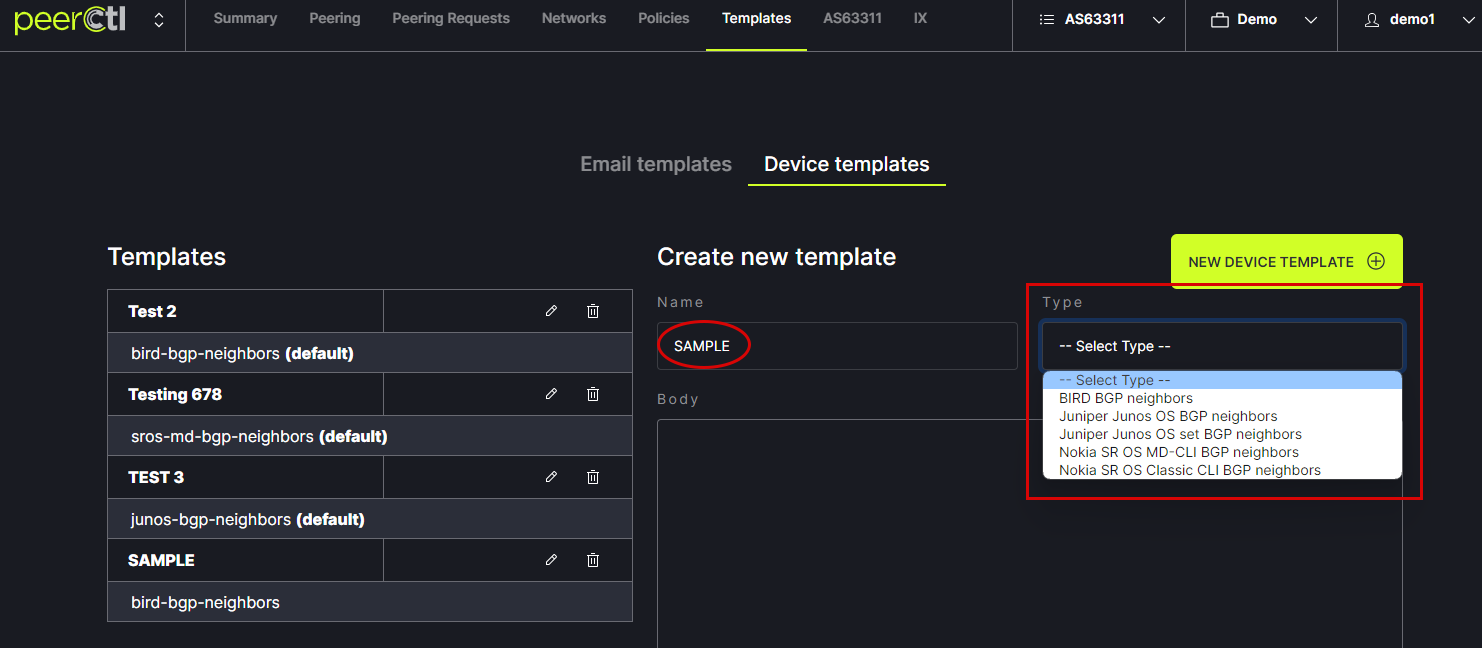
Task: Edit the SAMPLE template row
Action: [x=551, y=560]
